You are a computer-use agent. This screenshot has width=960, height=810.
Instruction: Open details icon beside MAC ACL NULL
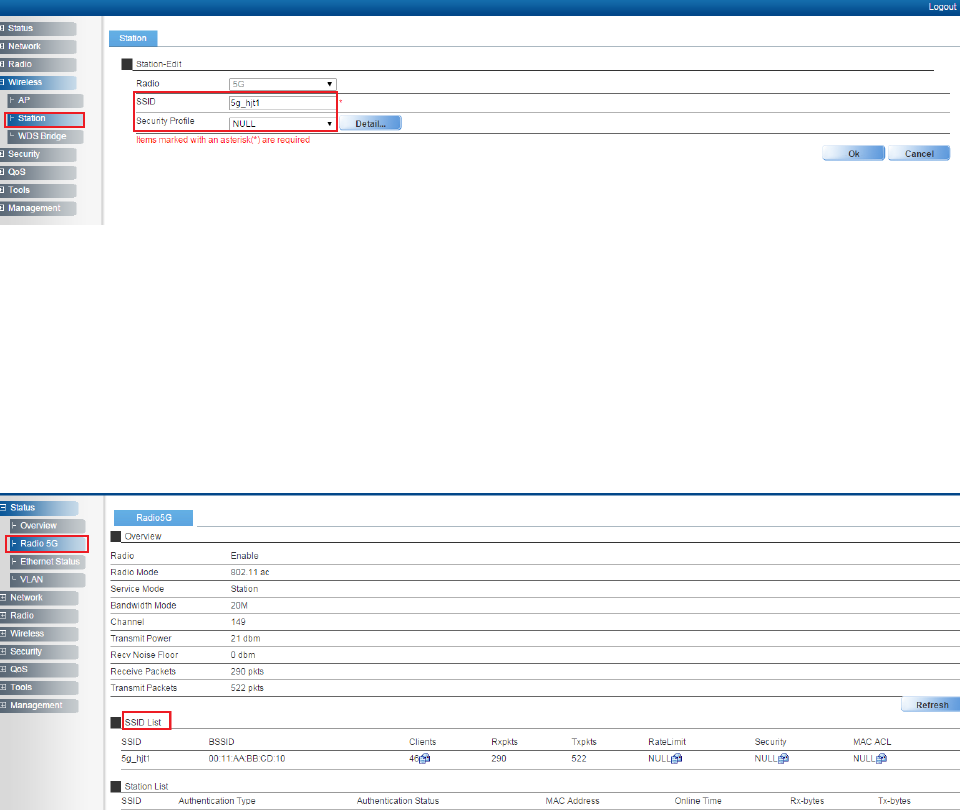click(x=881, y=759)
